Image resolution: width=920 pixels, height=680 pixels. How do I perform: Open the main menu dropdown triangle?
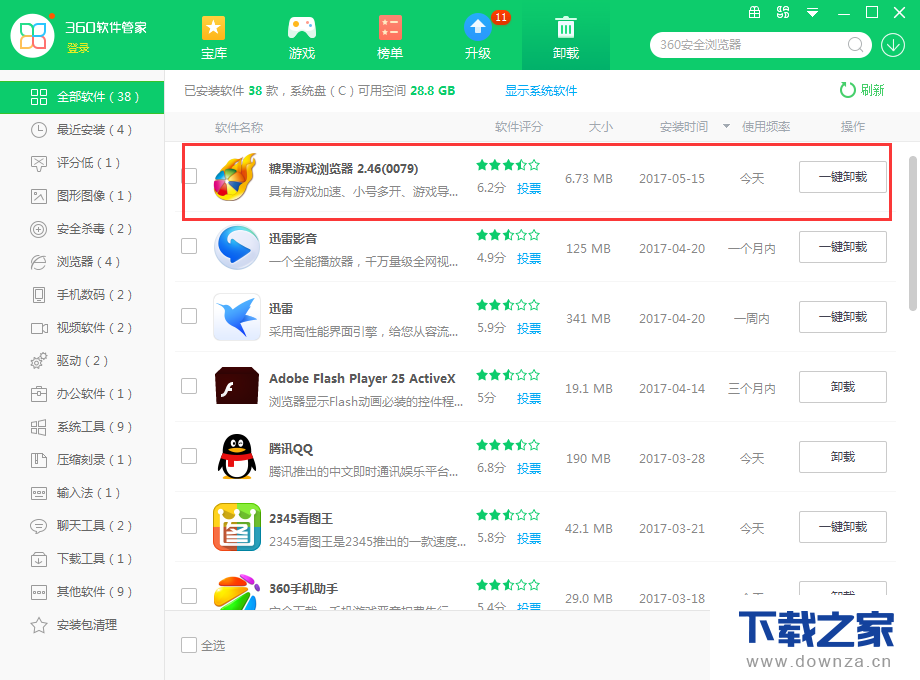coord(813,12)
